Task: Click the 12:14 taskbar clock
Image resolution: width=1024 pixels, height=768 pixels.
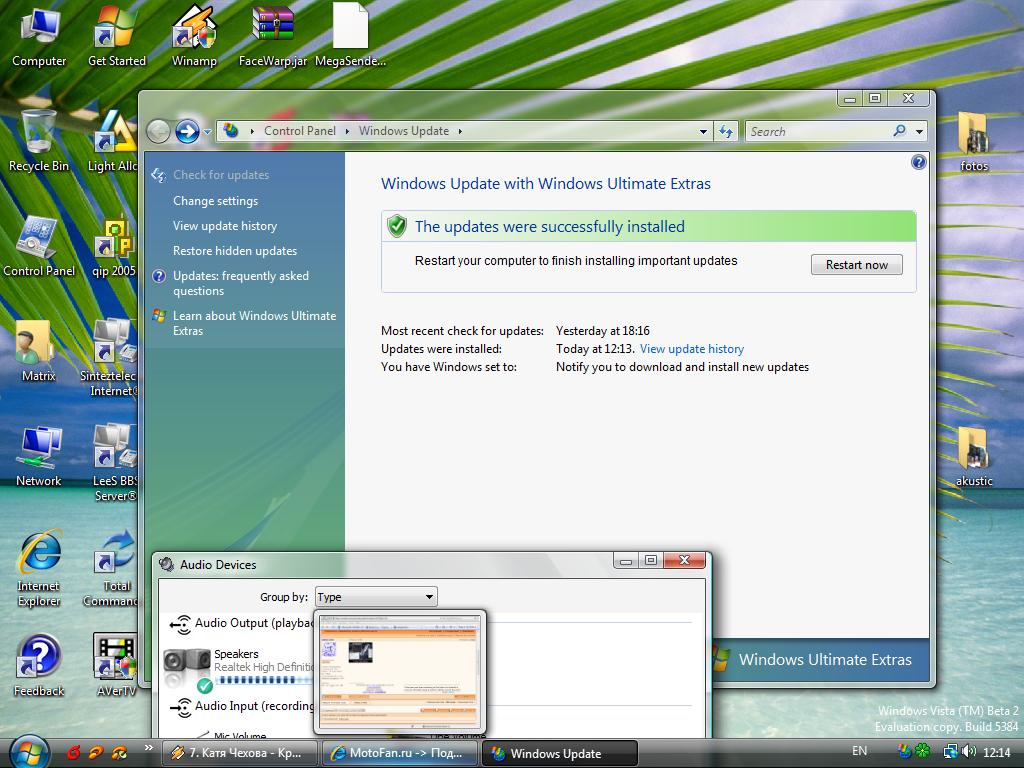Action: pyautogui.click(x=997, y=752)
